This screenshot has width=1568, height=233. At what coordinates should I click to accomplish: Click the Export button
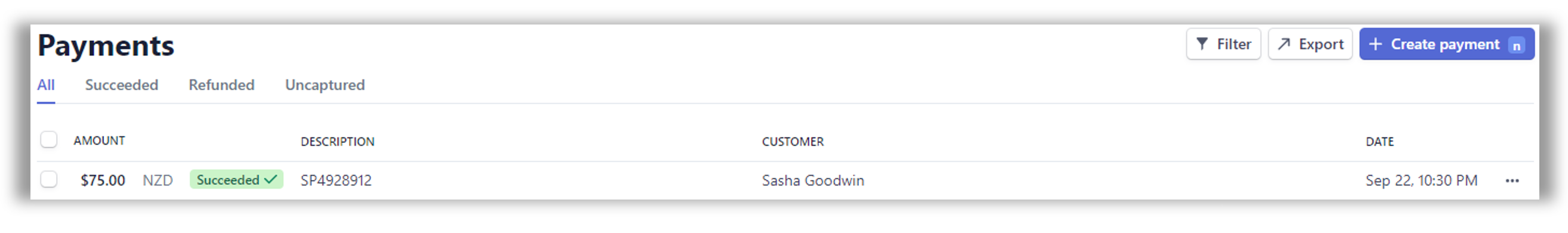1310,44
